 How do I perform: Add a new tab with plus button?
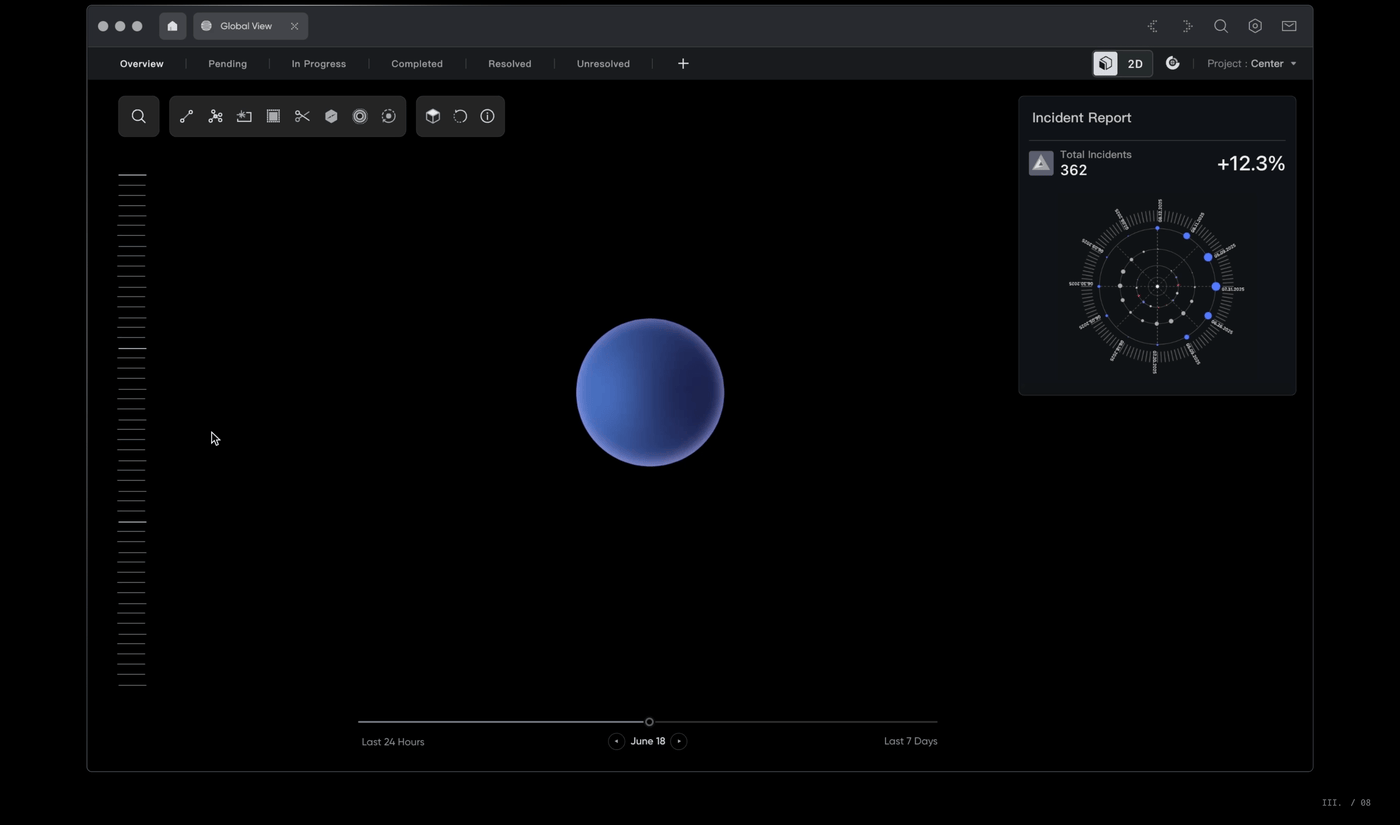[x=683, y=63]
